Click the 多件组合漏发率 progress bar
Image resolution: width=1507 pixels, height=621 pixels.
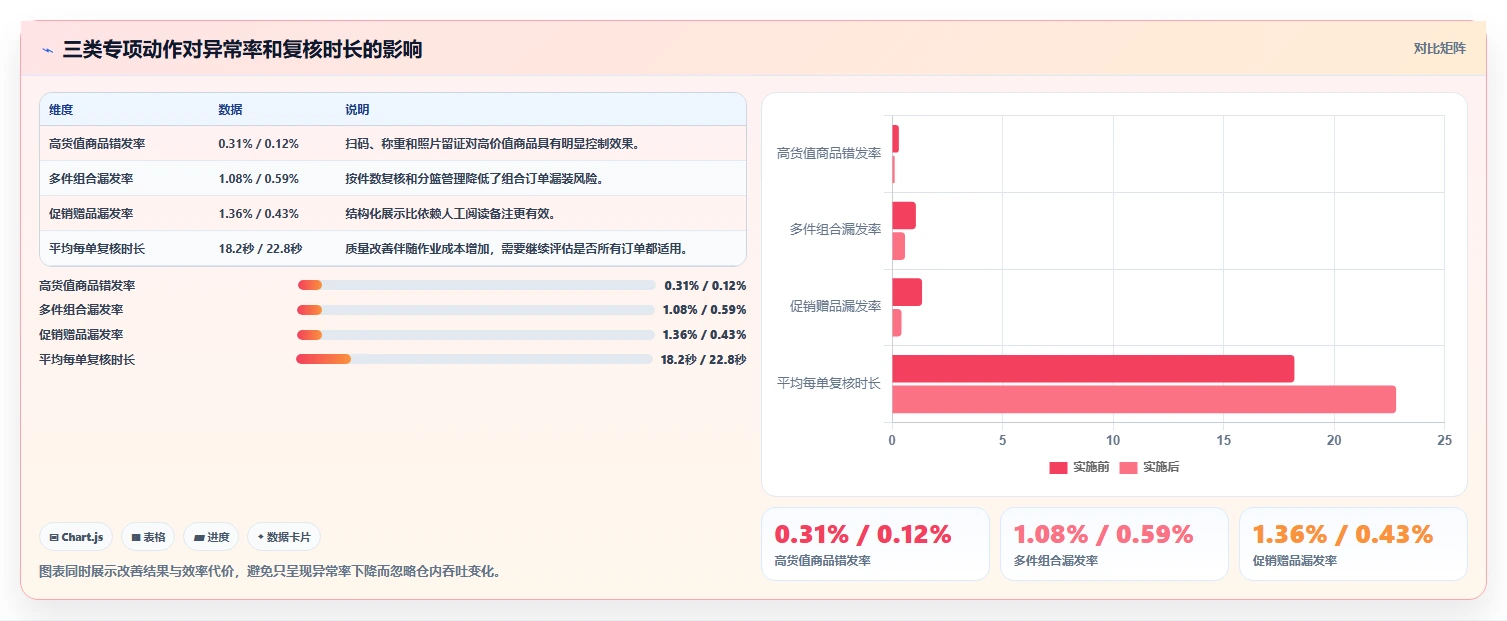tap(476, 310)
